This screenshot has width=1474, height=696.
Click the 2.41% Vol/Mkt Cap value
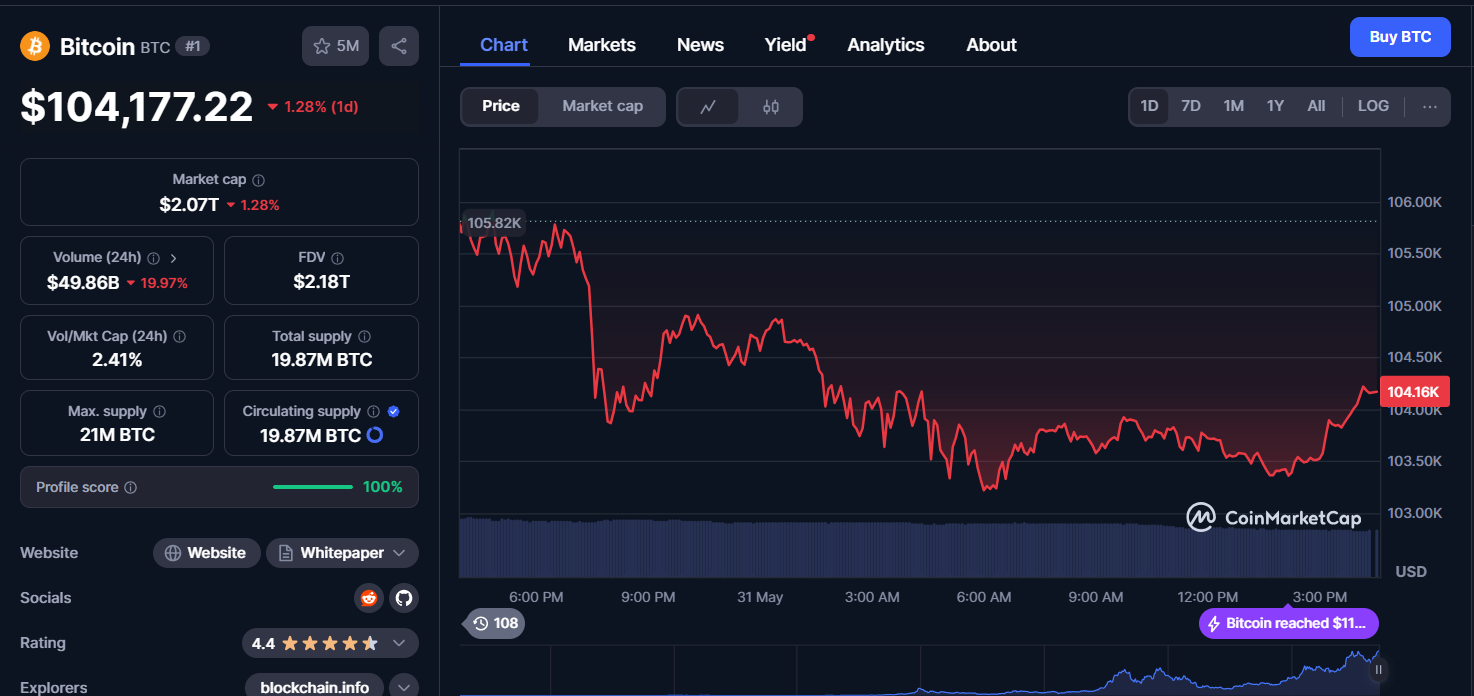pyautogui.click(x=117, y=360)
